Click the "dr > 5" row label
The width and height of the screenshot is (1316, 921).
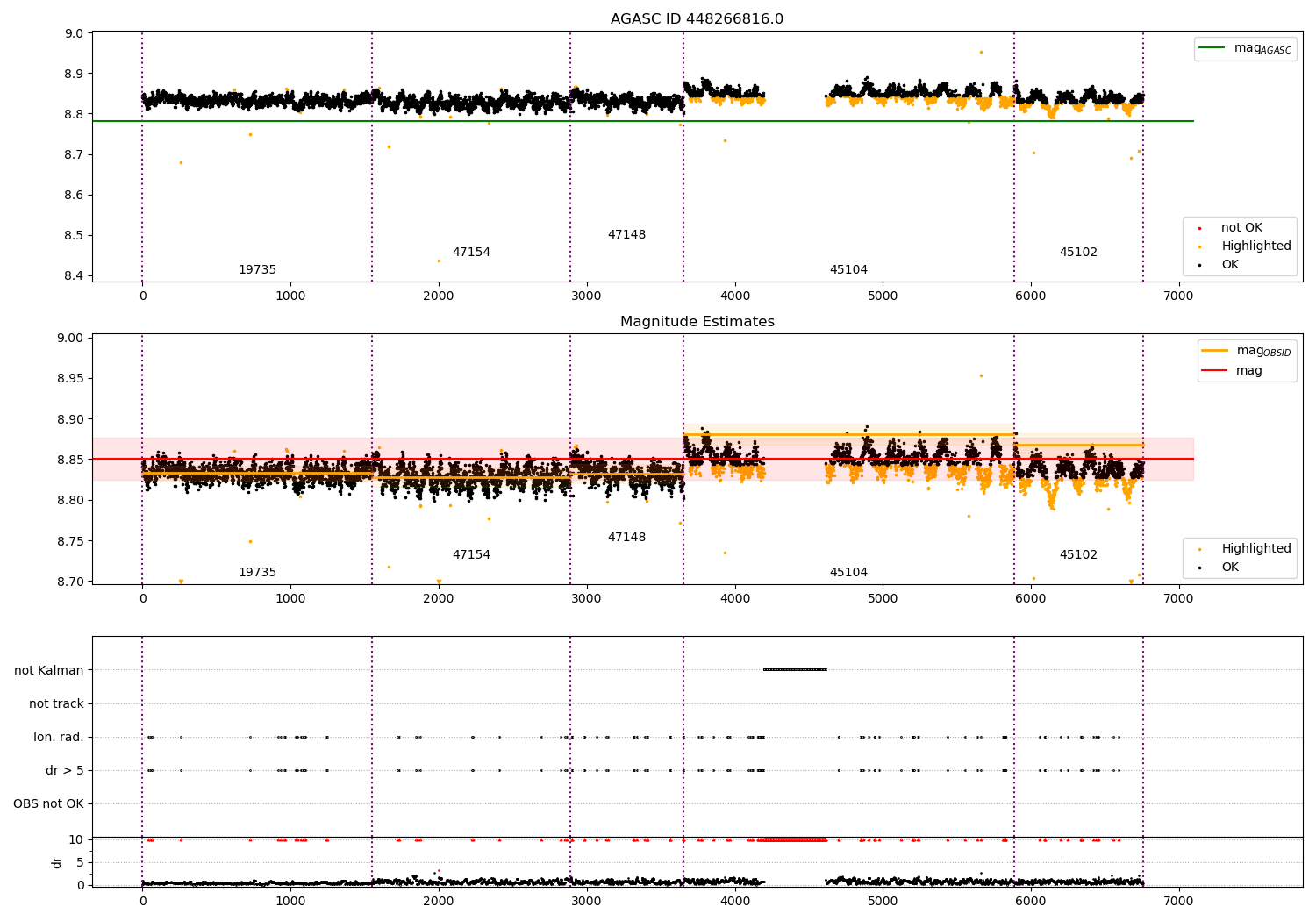65,770
